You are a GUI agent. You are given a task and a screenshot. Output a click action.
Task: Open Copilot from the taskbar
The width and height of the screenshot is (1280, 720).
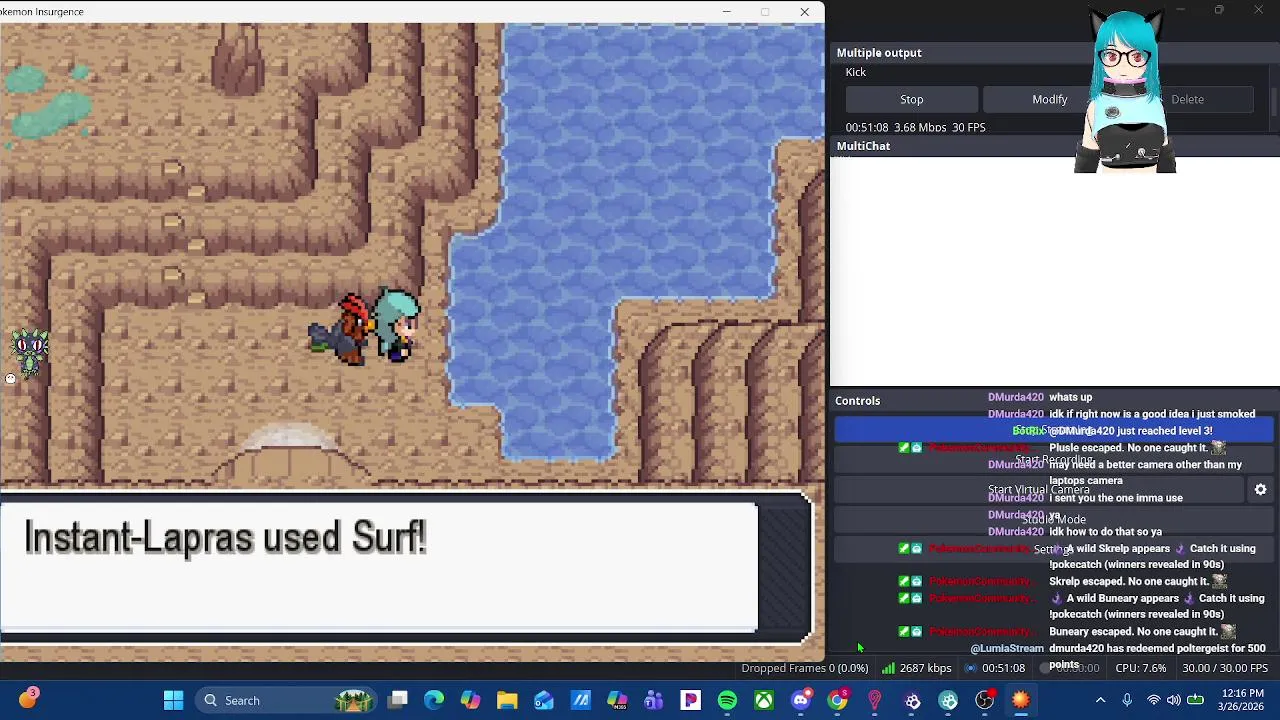click(470, 700)
